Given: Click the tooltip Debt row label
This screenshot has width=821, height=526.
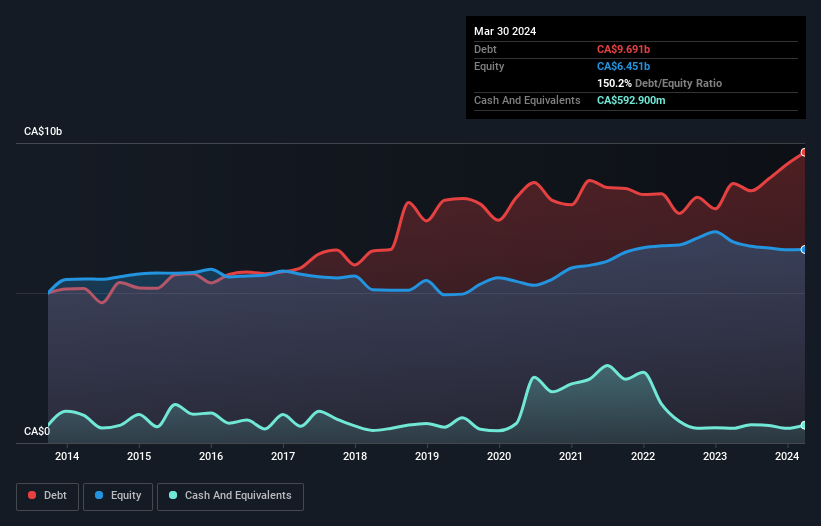Looking at the screenshot, I should 485,49.
